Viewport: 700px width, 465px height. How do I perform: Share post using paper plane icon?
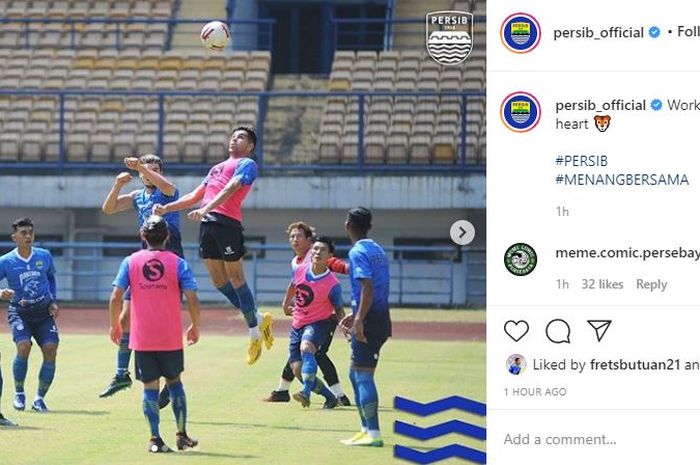(599, 330)
